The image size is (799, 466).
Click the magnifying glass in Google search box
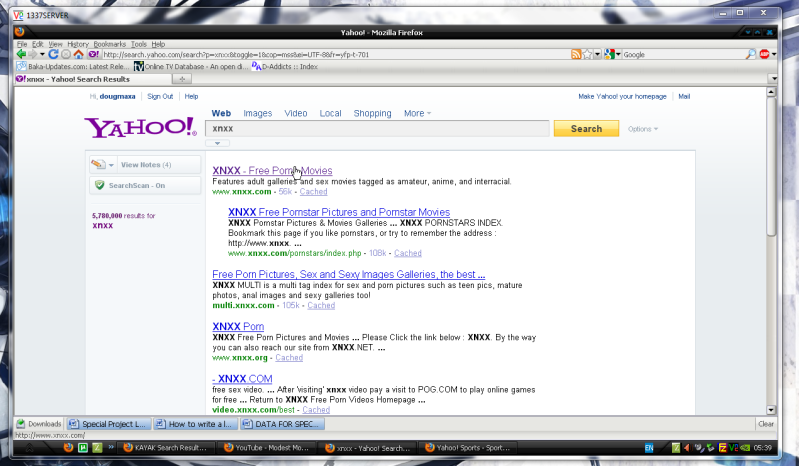coord(751,54)
